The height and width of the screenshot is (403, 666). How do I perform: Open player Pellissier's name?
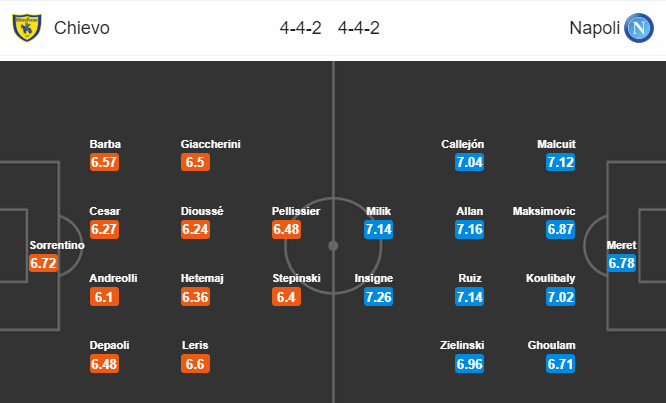[x=296, y=211]
